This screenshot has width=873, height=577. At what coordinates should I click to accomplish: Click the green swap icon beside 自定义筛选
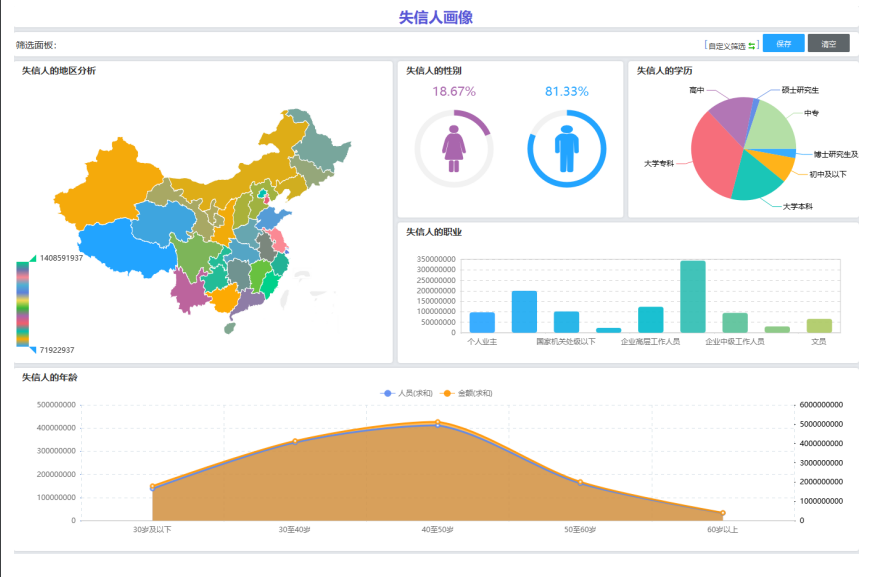click(x=752, y=45)
